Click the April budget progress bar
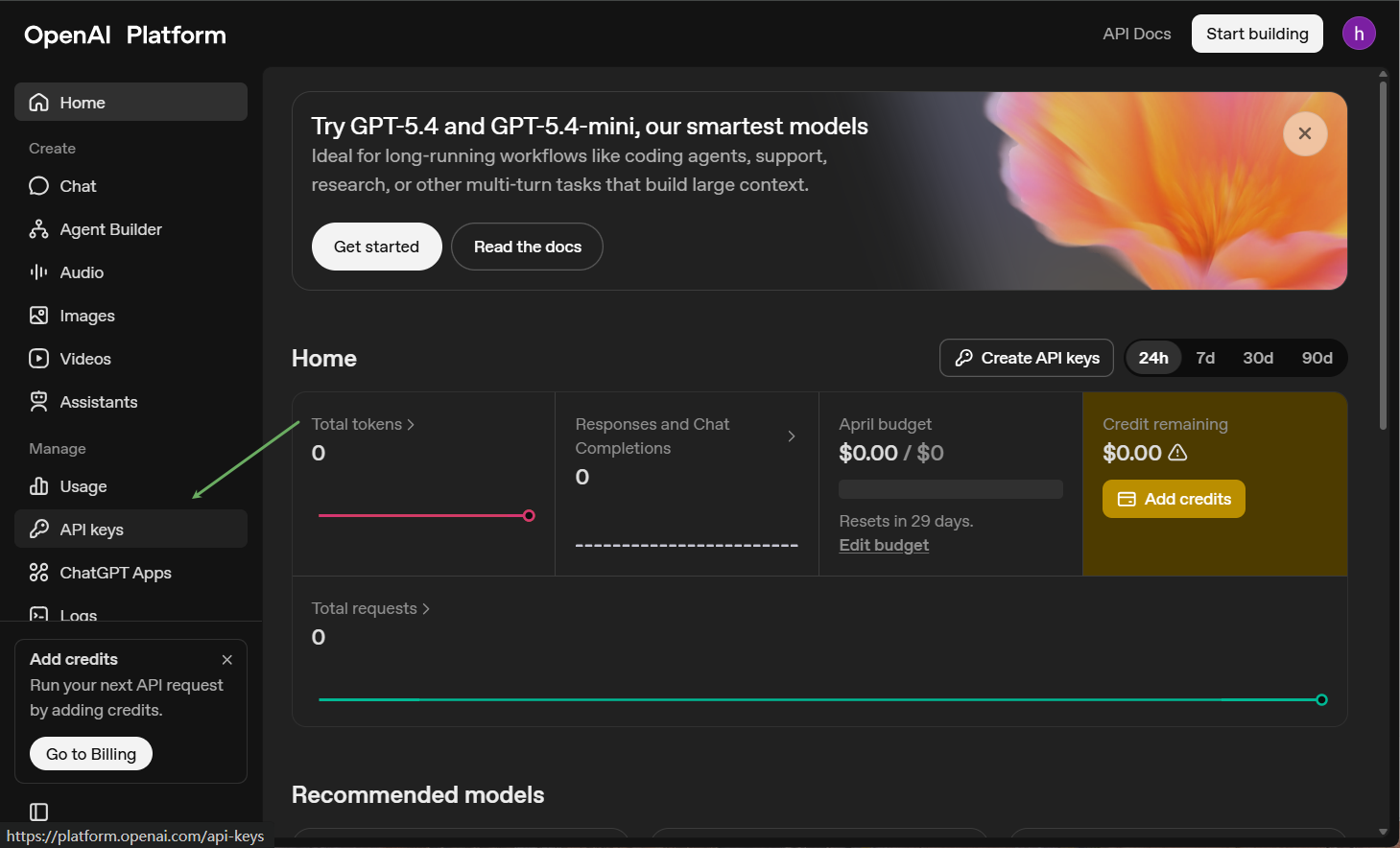The image size is (1400, 848). pyautogui.click(x=951, y=489)
